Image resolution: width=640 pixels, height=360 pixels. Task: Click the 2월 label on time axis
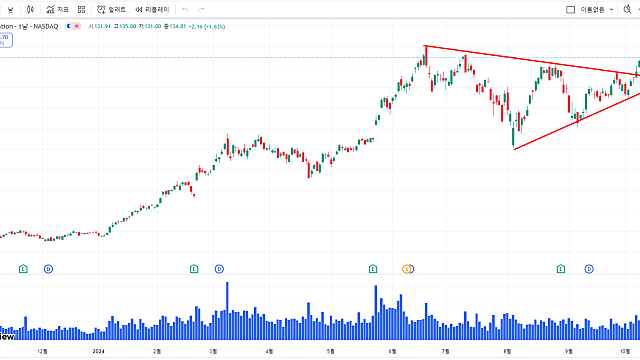(x=157, y=351)
